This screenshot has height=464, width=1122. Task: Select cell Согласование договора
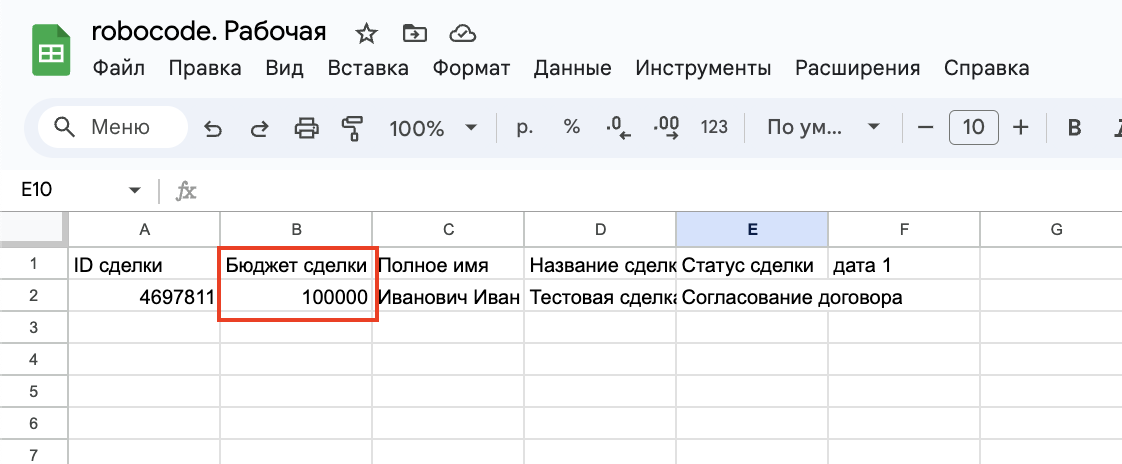point(752,296)
